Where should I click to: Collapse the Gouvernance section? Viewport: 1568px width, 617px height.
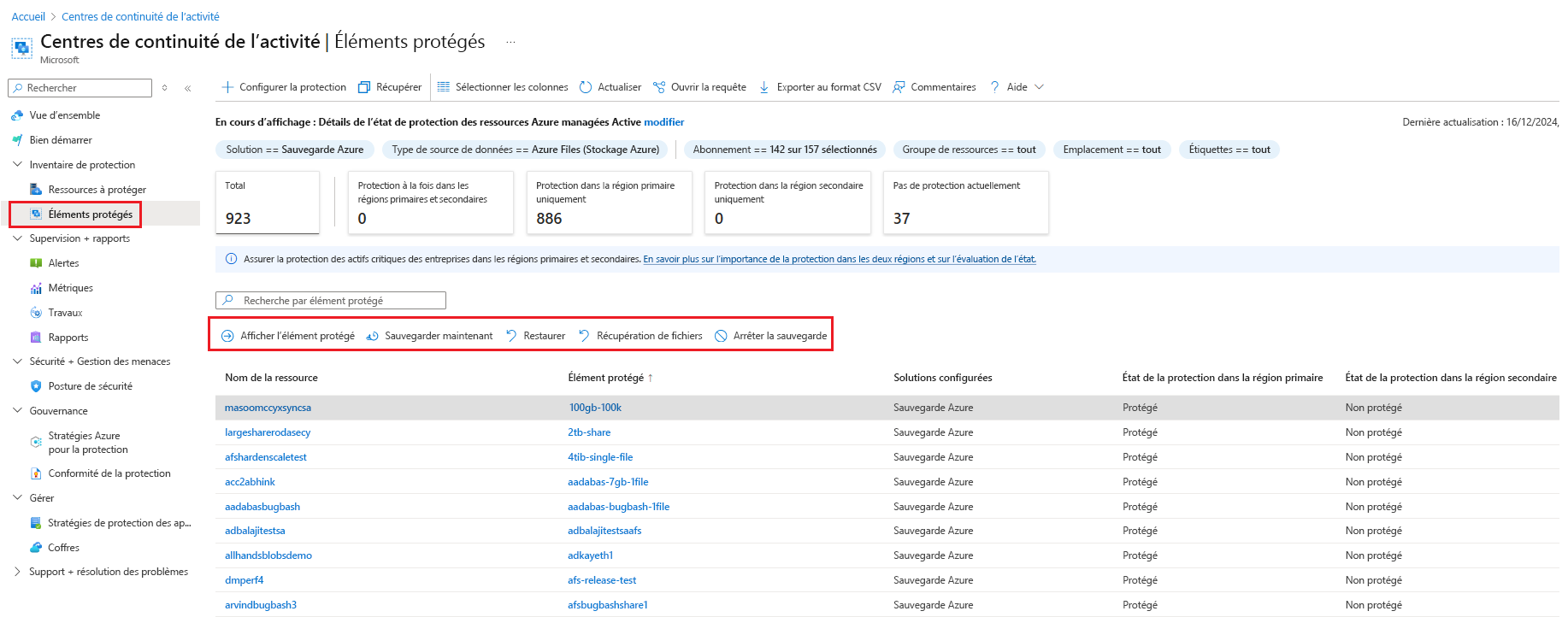click(x=17, y=411)
